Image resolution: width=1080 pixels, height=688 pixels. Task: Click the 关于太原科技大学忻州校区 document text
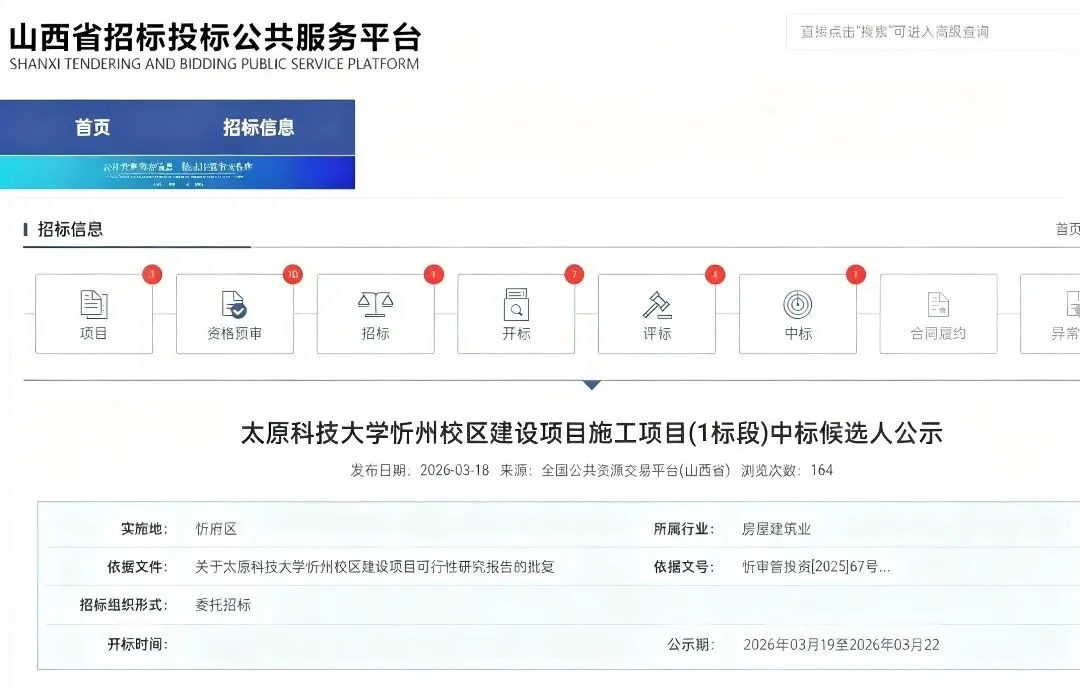[x=375, y=567]
